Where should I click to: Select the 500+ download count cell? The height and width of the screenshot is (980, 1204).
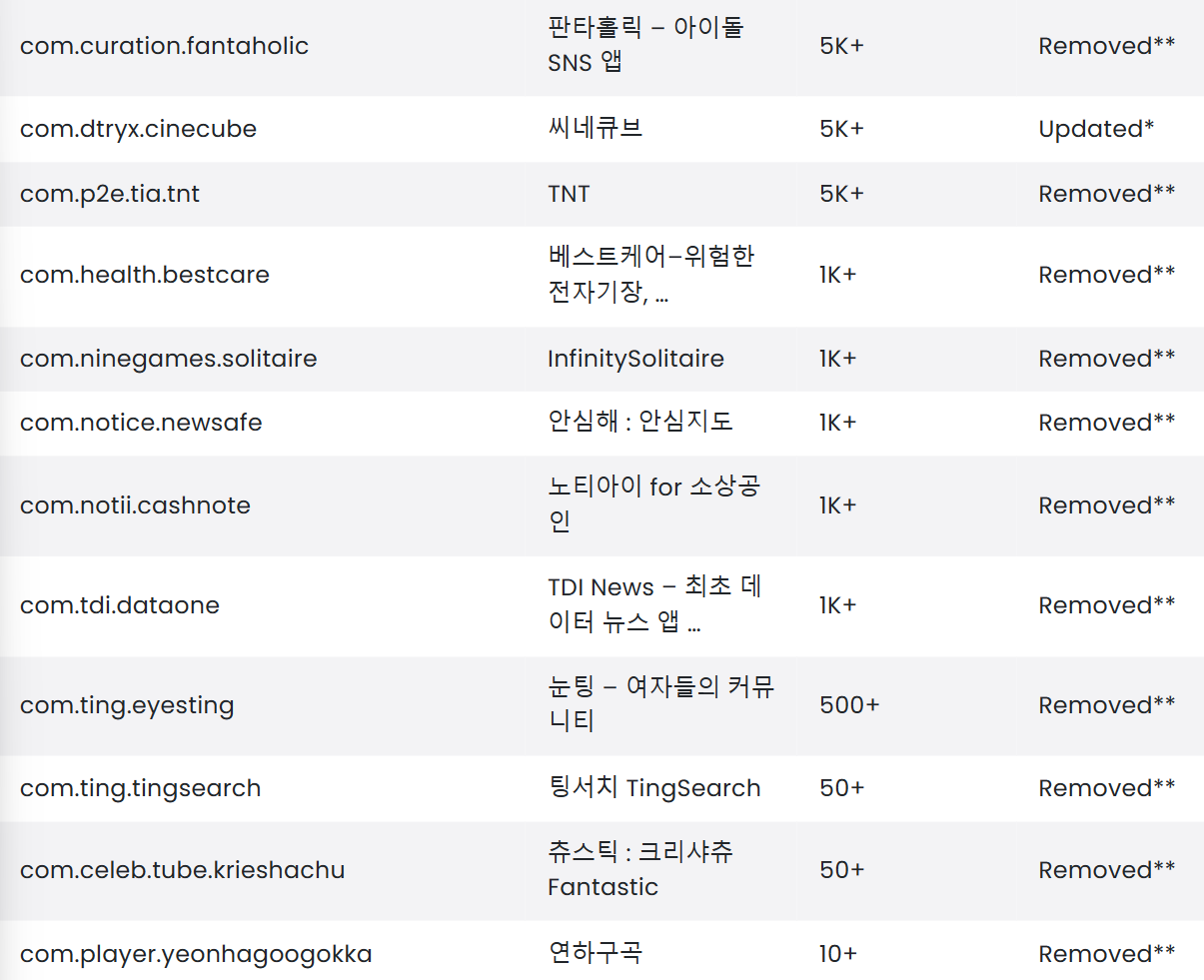(x=849, y=705)
